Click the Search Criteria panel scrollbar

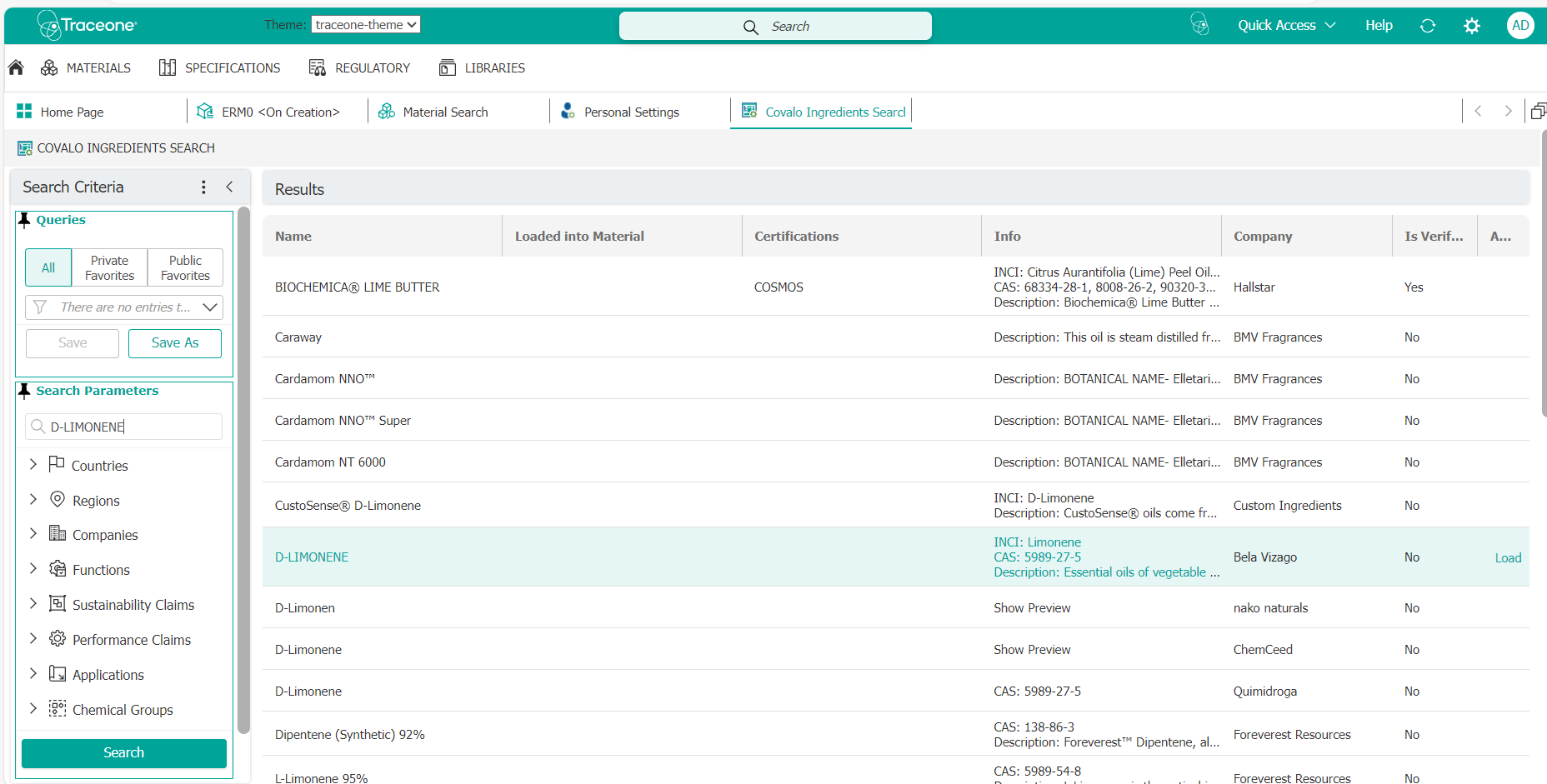click(x=243, y=470)
